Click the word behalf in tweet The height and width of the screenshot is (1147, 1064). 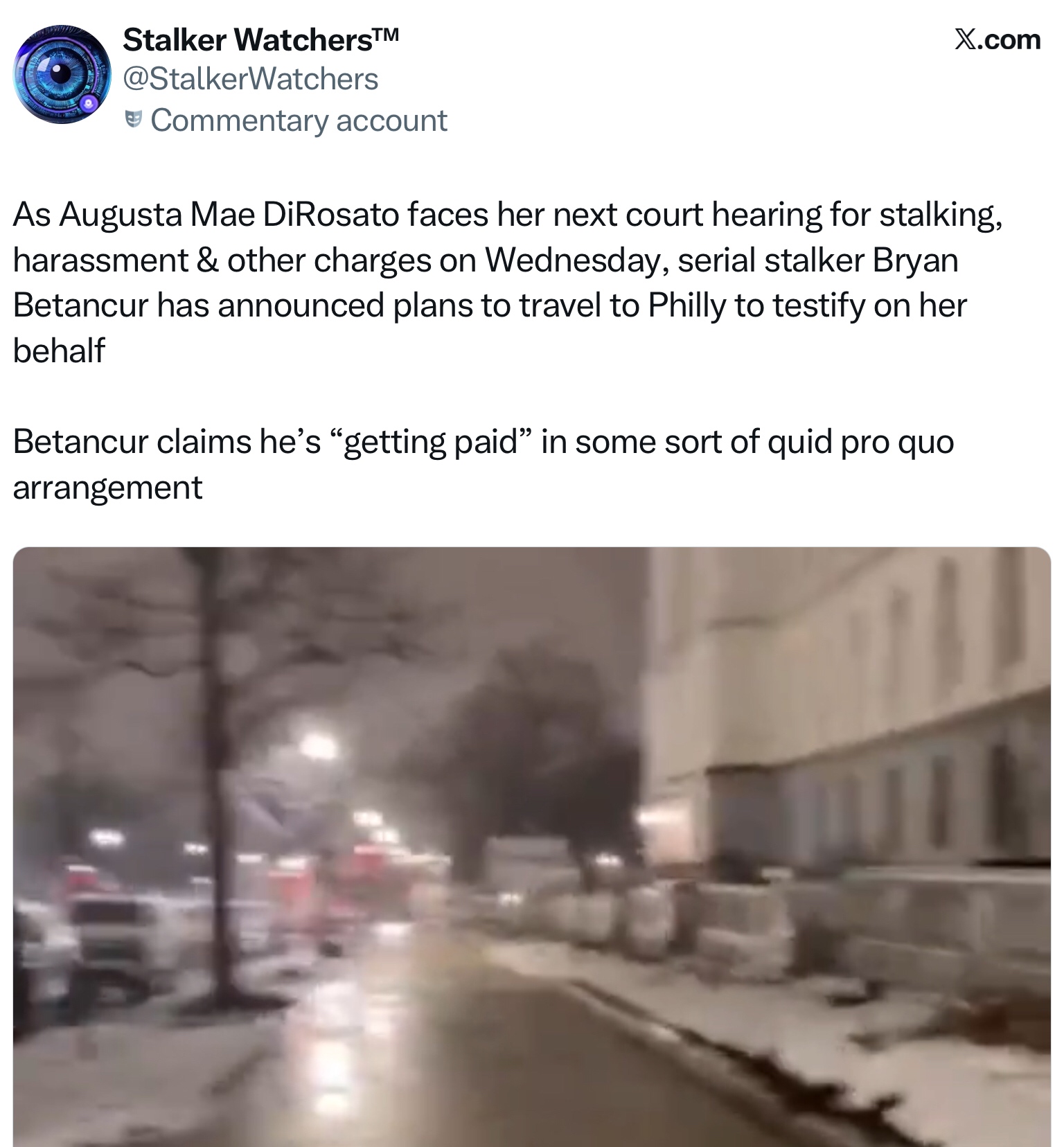pyautogui.click(x=59, y=350)
